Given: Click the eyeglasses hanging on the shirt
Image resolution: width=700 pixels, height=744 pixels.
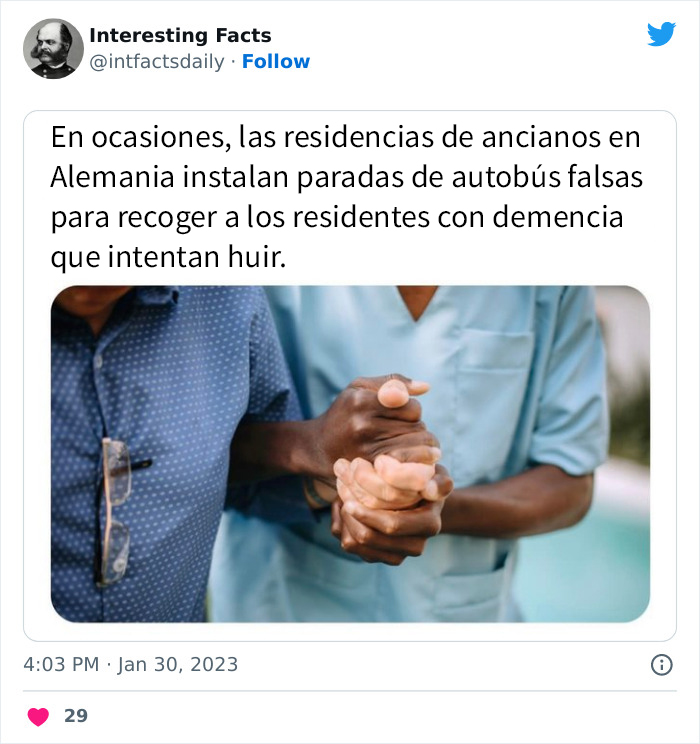Looking at the screenshot, I should coord(117,510).
